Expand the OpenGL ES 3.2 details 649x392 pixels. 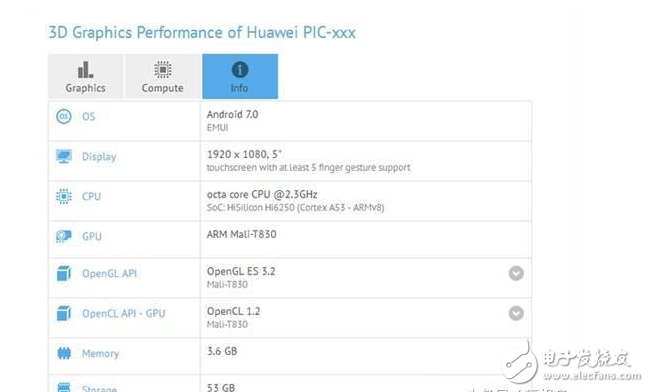pos(516,273)
